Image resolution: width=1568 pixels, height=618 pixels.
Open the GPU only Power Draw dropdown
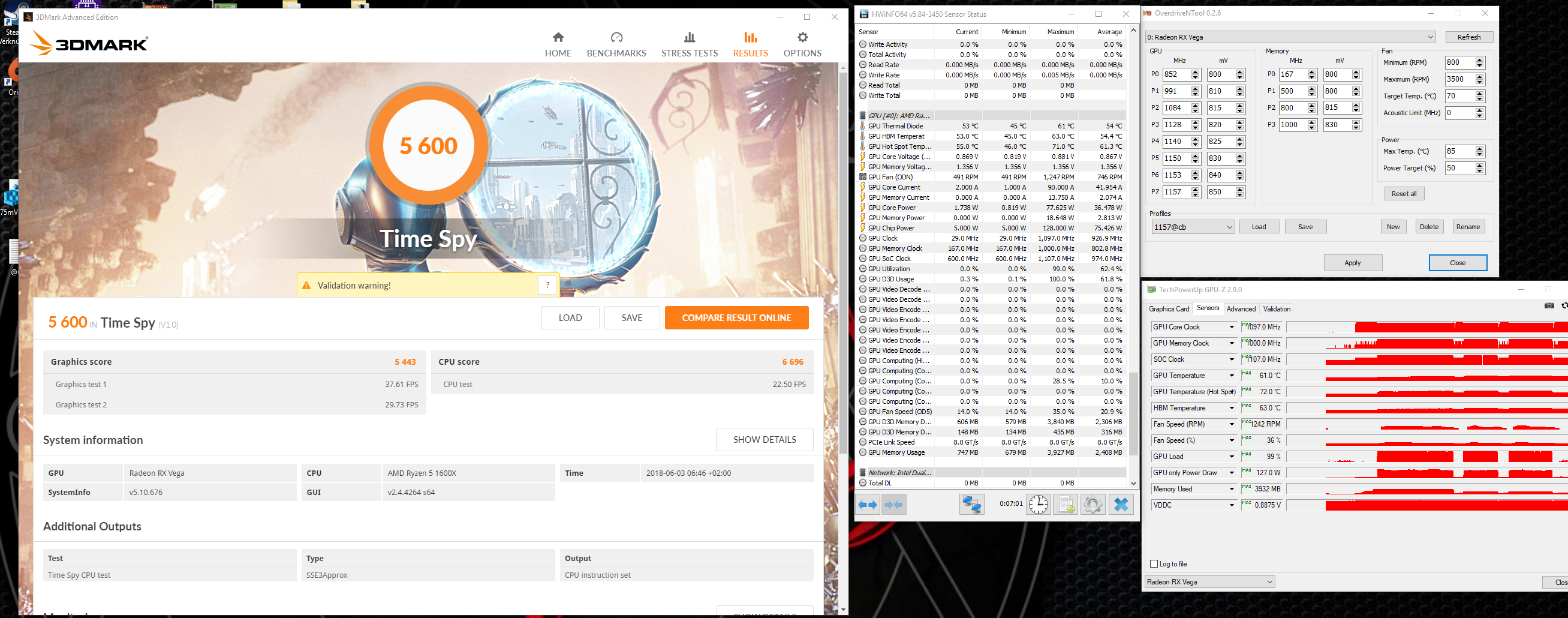click(x=1232, y=472)
